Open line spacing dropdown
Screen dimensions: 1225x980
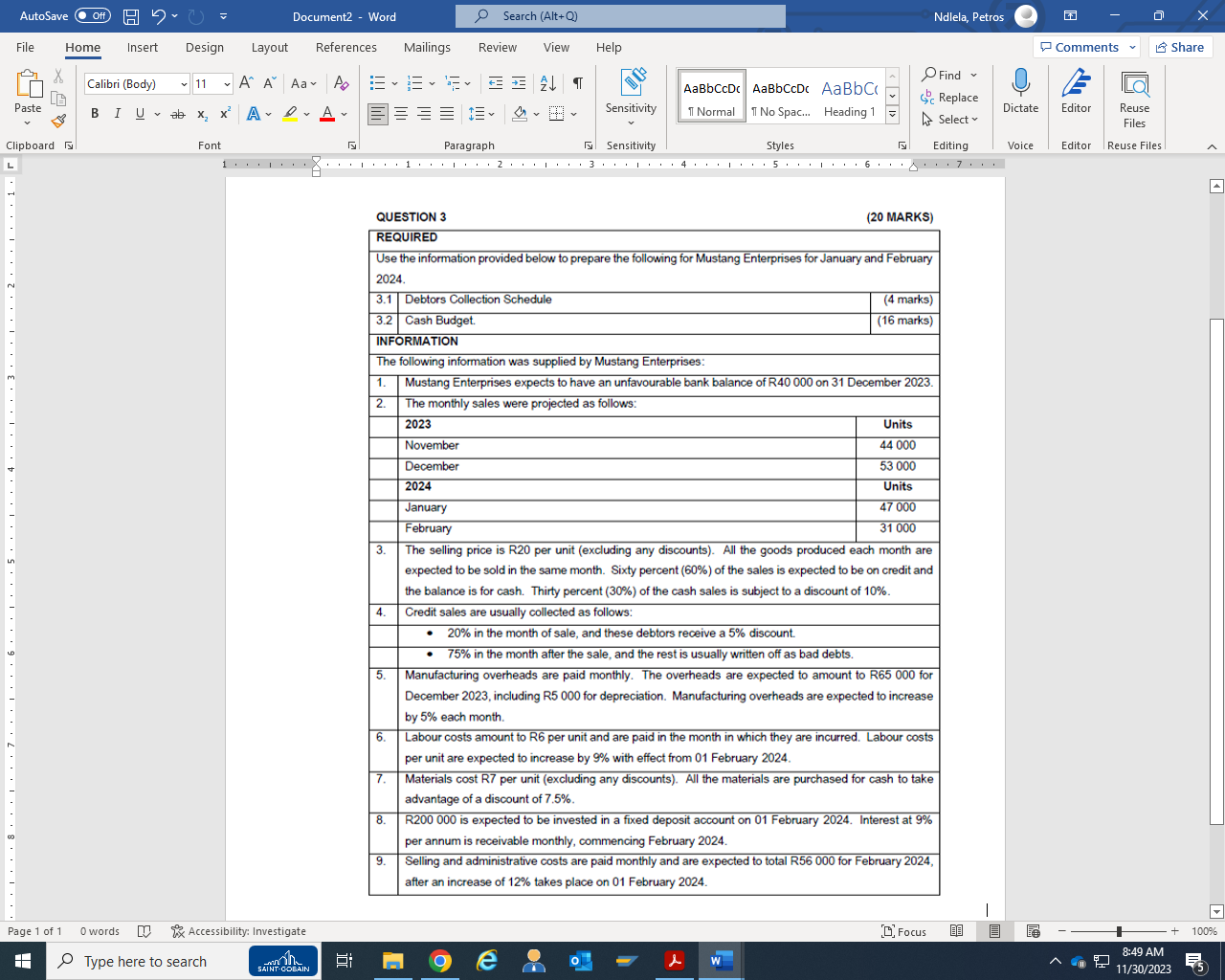click(481, 114)
